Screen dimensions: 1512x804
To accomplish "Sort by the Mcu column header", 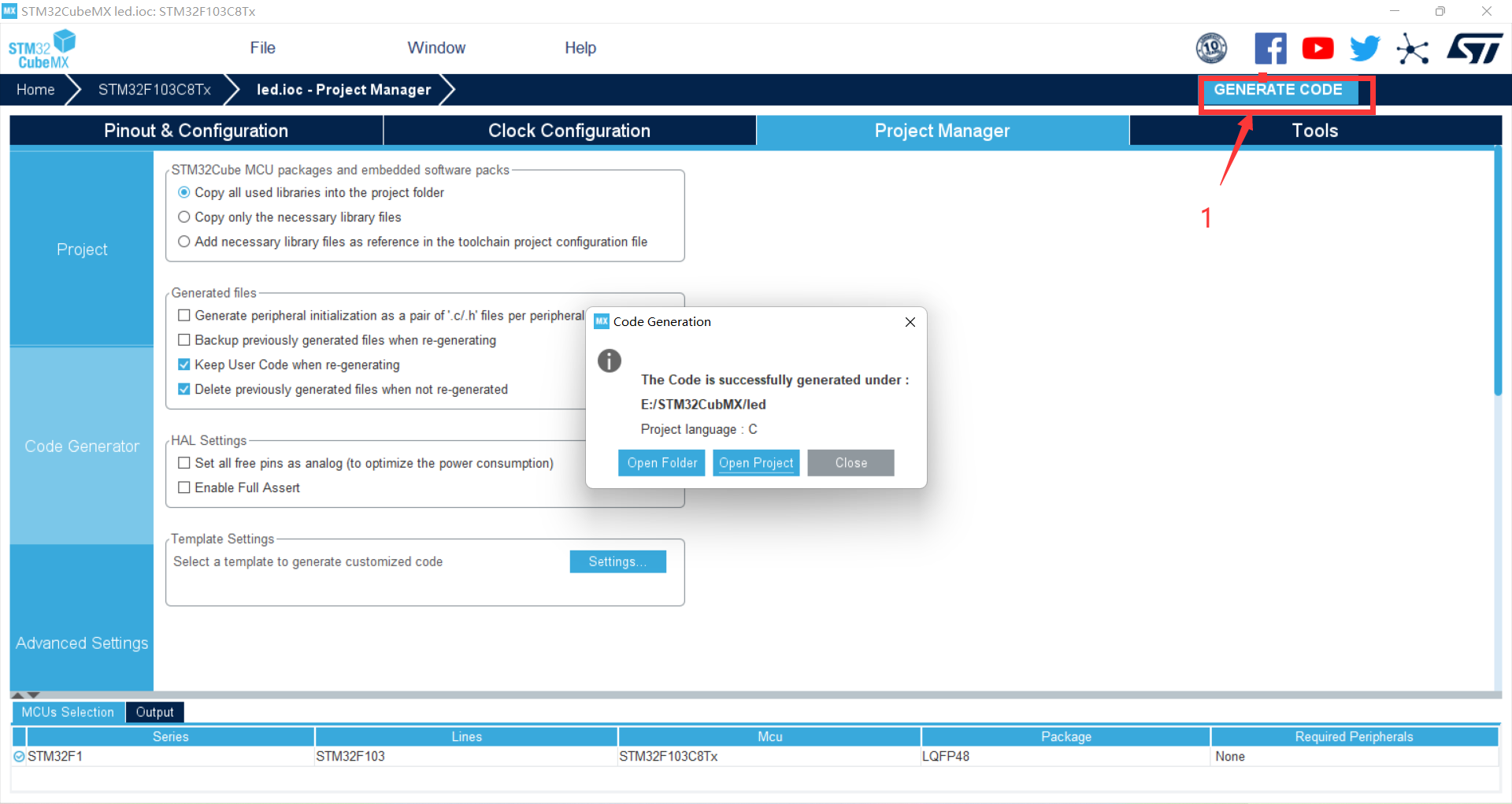I will [769, 736].
